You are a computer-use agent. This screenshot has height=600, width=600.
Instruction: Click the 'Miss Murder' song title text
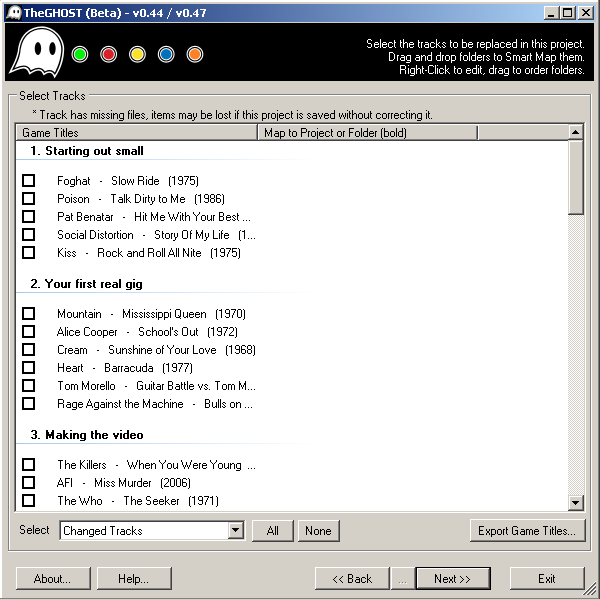click(x=122, y=483)
